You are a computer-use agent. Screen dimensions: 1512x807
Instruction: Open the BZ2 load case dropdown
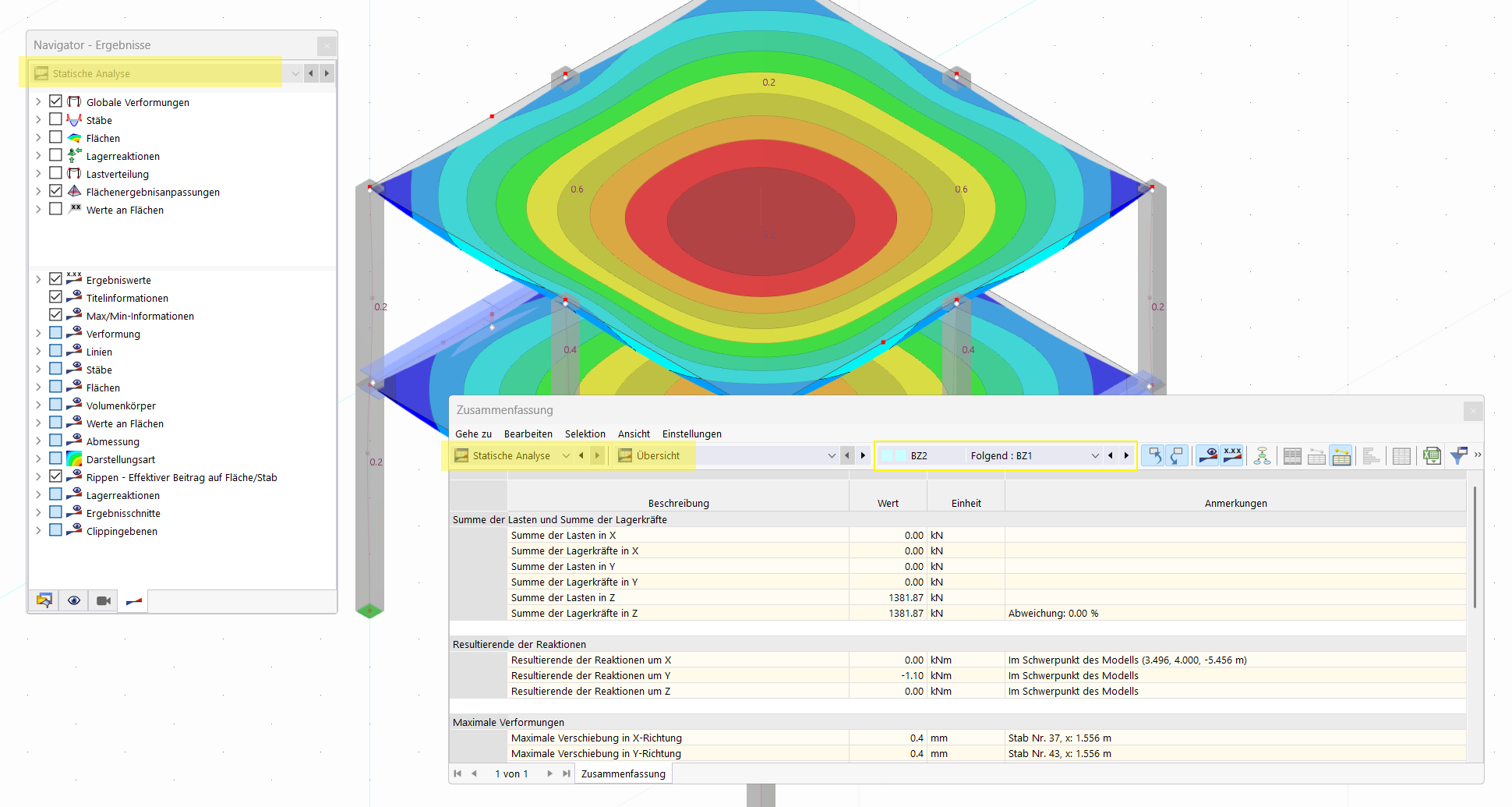1095,455
